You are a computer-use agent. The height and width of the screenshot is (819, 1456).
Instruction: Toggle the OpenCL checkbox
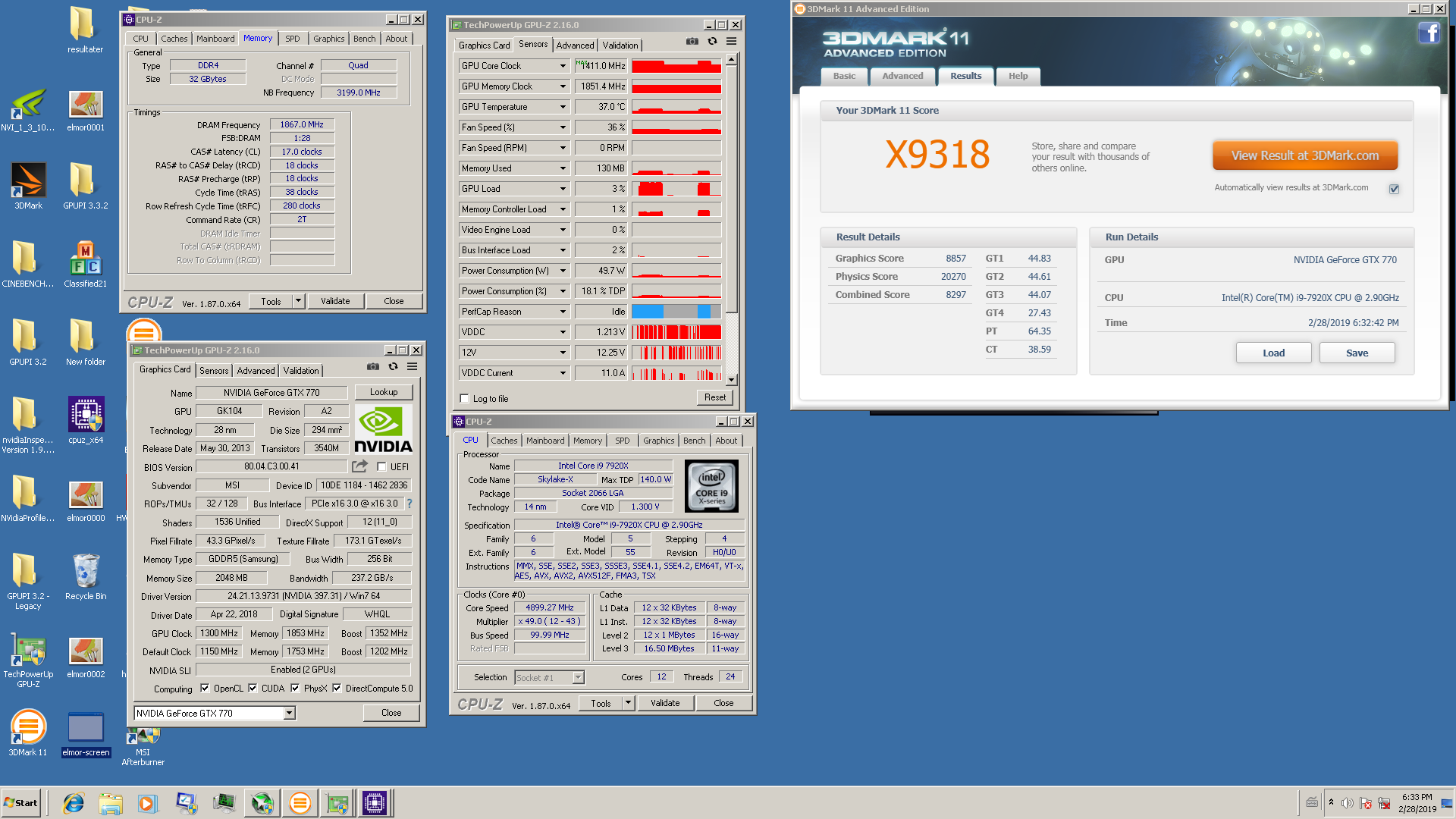coord(205,689)
